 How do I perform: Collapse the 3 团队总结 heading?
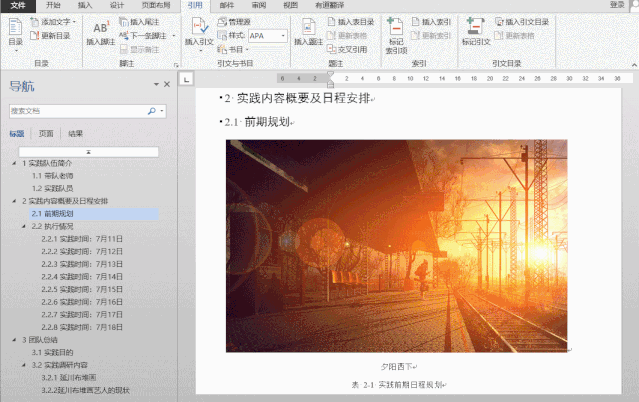point(14,340)
